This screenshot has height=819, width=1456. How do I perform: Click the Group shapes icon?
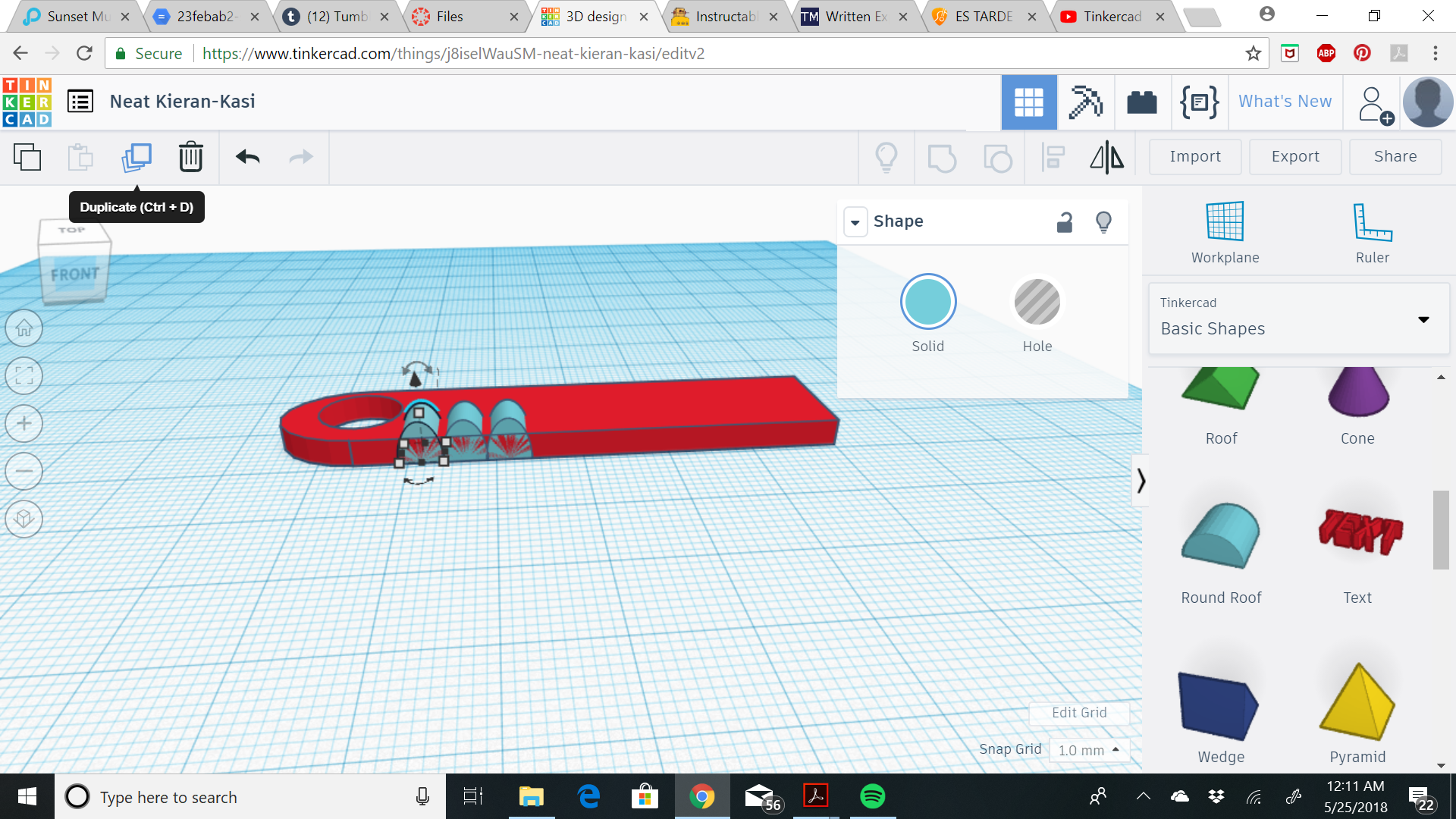point(942,158)
